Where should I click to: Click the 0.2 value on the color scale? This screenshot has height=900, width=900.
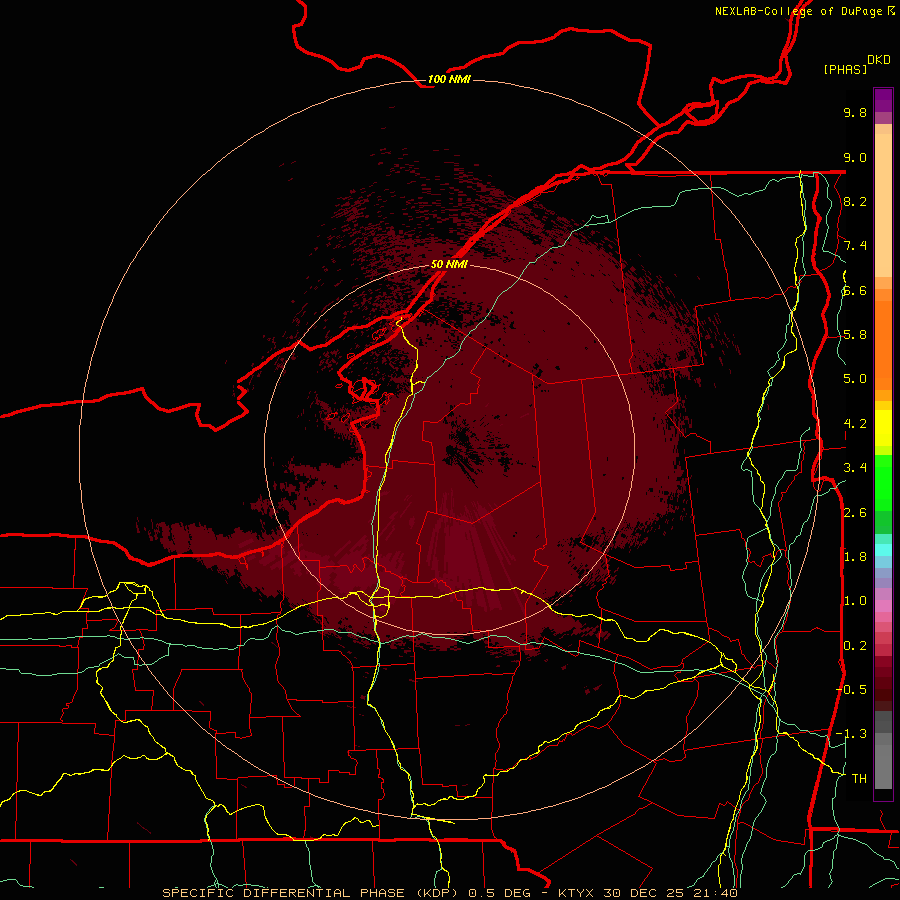855,646
